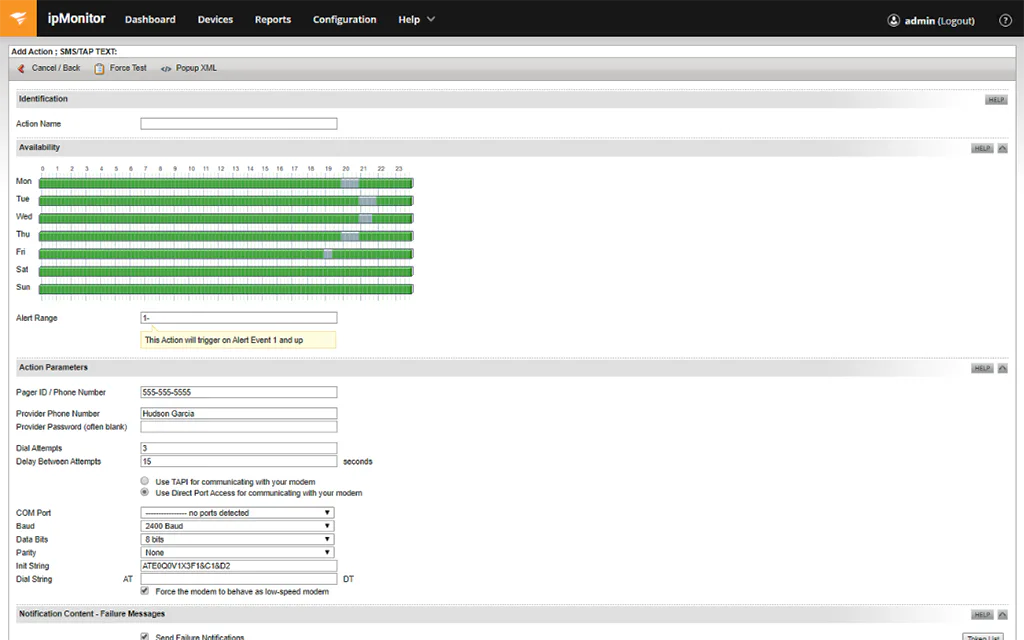This screenshot has height=640, width=1024.
Task: Open HELP for Availability section
Action: [x=982, y=148]
